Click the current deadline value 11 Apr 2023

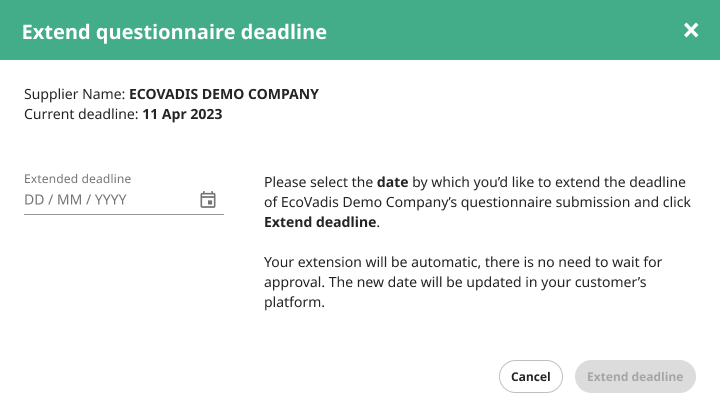tap(182, 114)
